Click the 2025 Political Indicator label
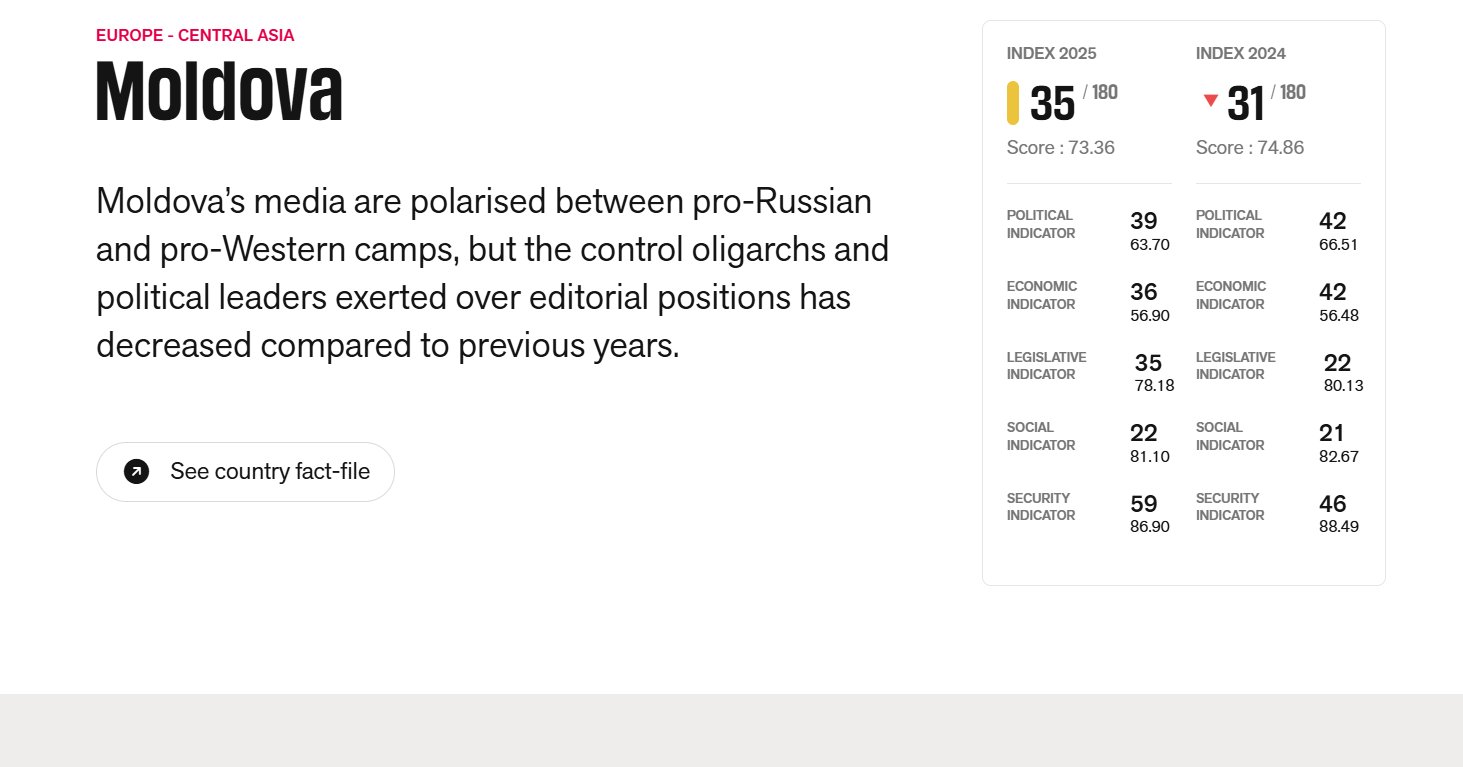The height and width of the screenshot is (767, 1463). [1041, 224]
